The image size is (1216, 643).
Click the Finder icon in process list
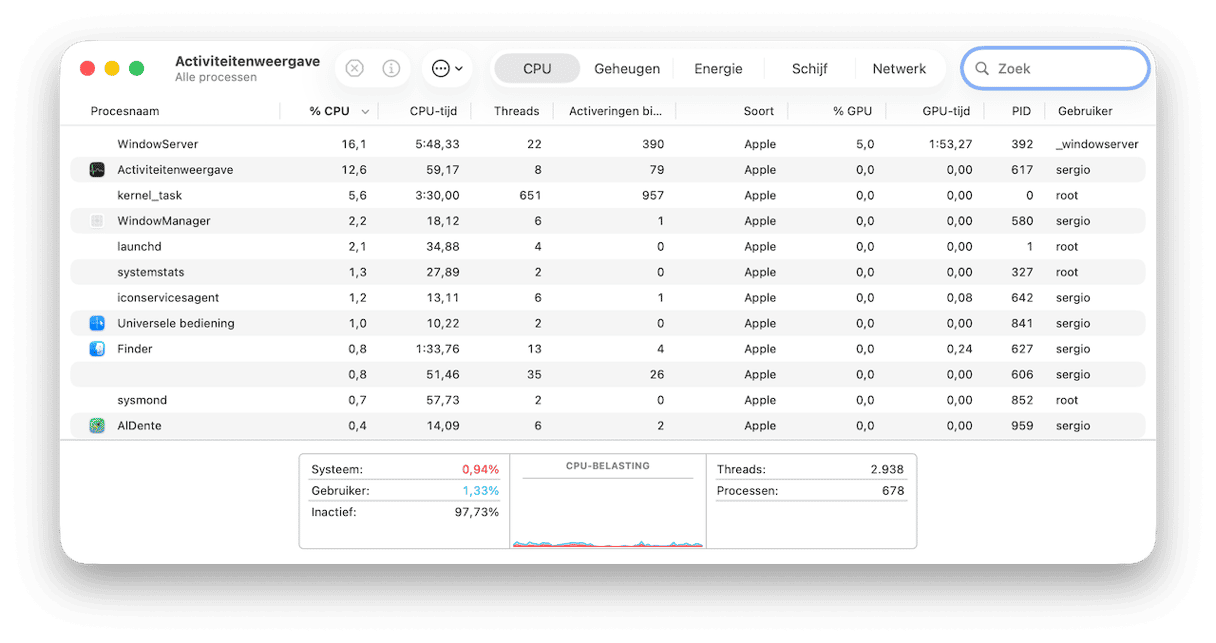click(97, 349)
